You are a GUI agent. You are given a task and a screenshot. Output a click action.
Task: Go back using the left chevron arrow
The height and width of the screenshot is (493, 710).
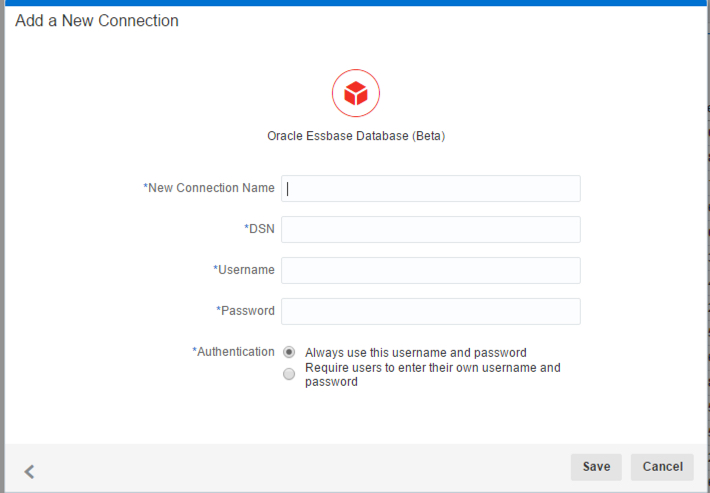(29, 471)
